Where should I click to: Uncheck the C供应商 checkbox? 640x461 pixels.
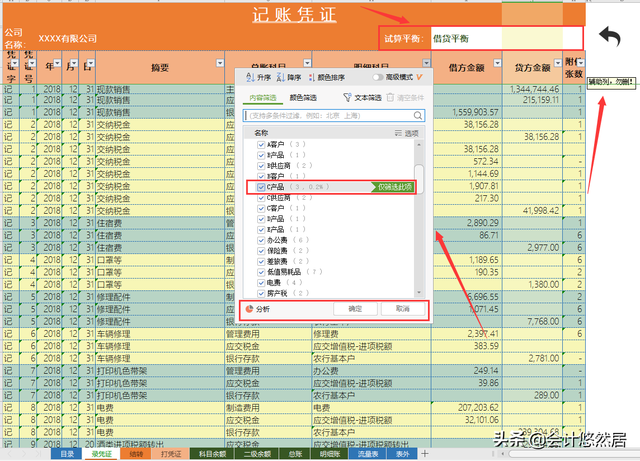click(x=261, y=198)
